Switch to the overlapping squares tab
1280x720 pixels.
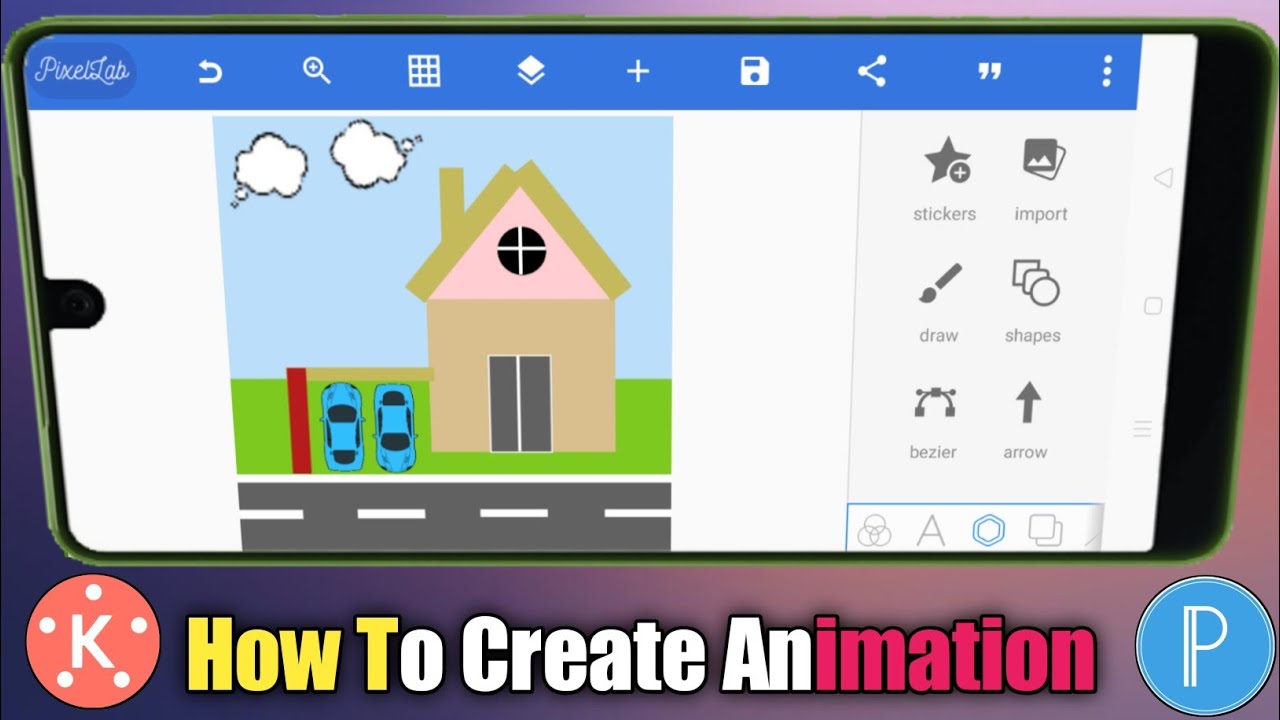click(x=1045, y=530)
